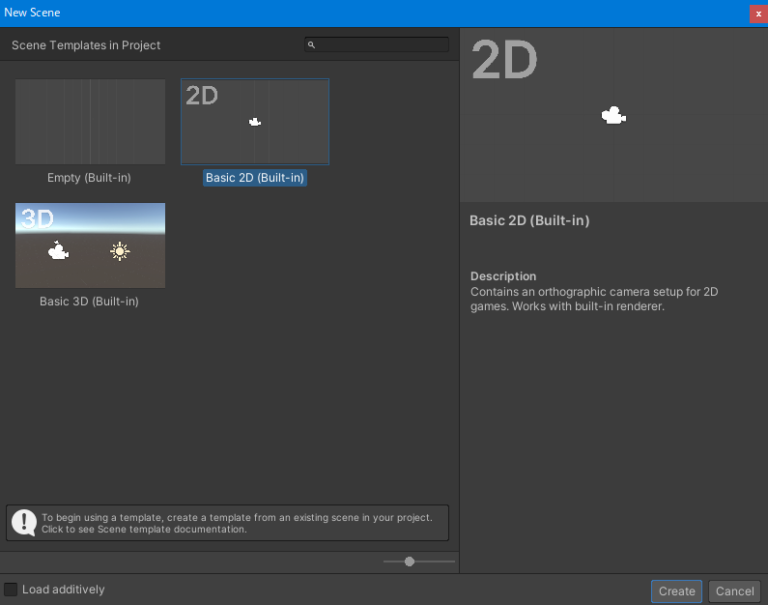Focus the scene template search field

(x=382, y=45)
